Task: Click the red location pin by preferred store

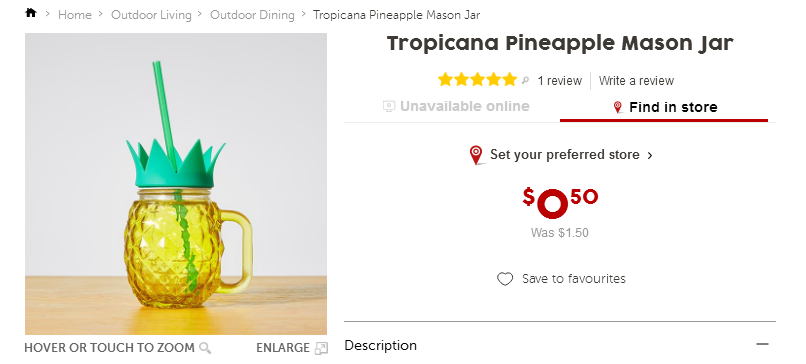Action: point(476,155)
